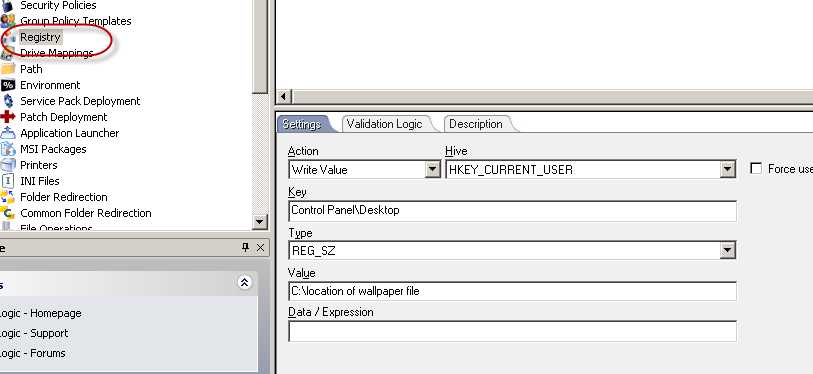Select Security Policies in the tree
Viewport: 813px width, 374px height.
point(58,6)
